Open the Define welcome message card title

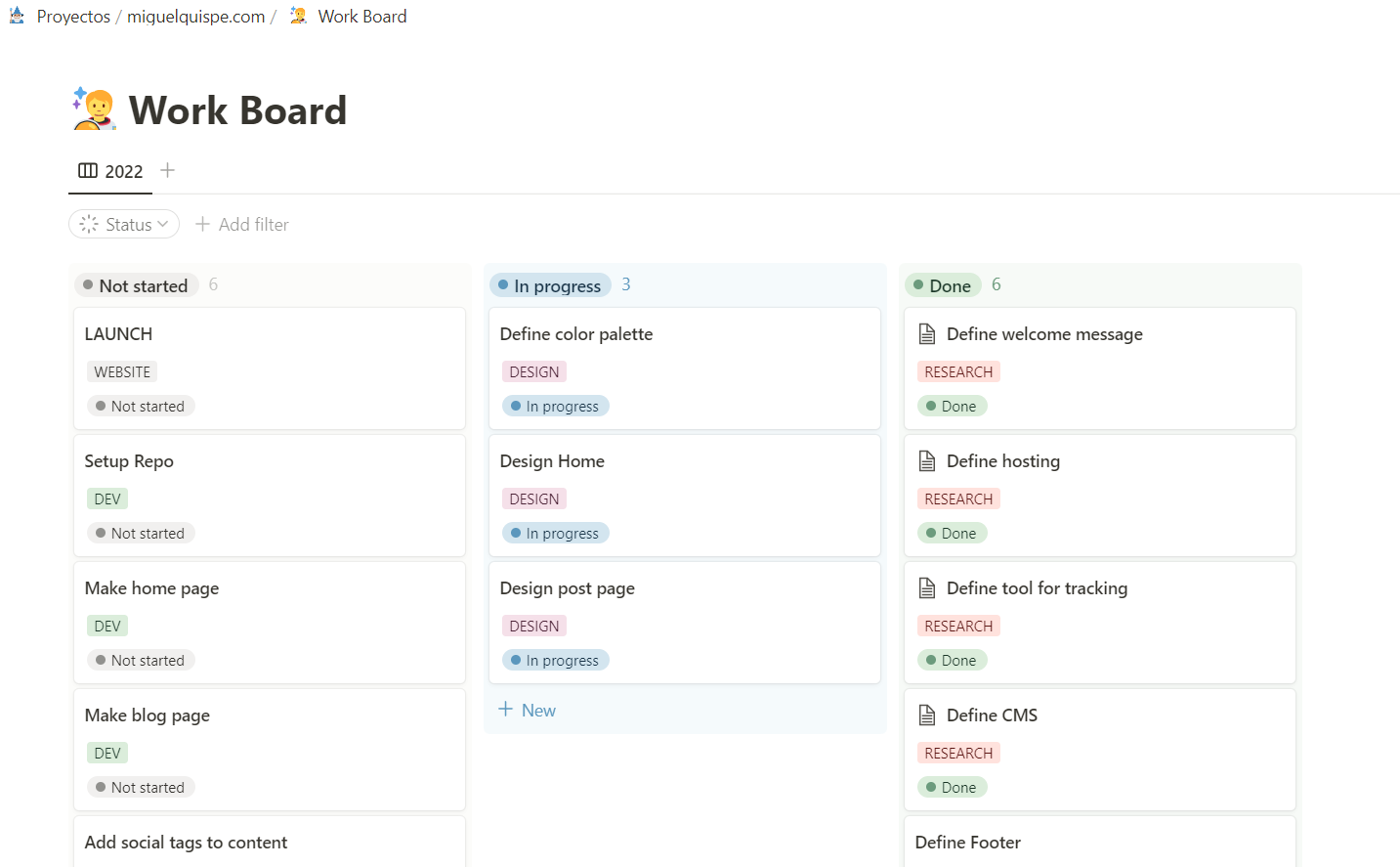tap(1044, 334)
